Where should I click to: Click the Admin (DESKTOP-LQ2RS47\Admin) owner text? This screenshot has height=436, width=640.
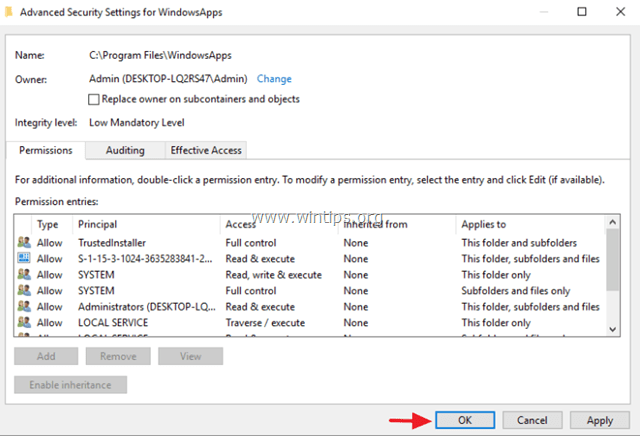coord(168,79)
